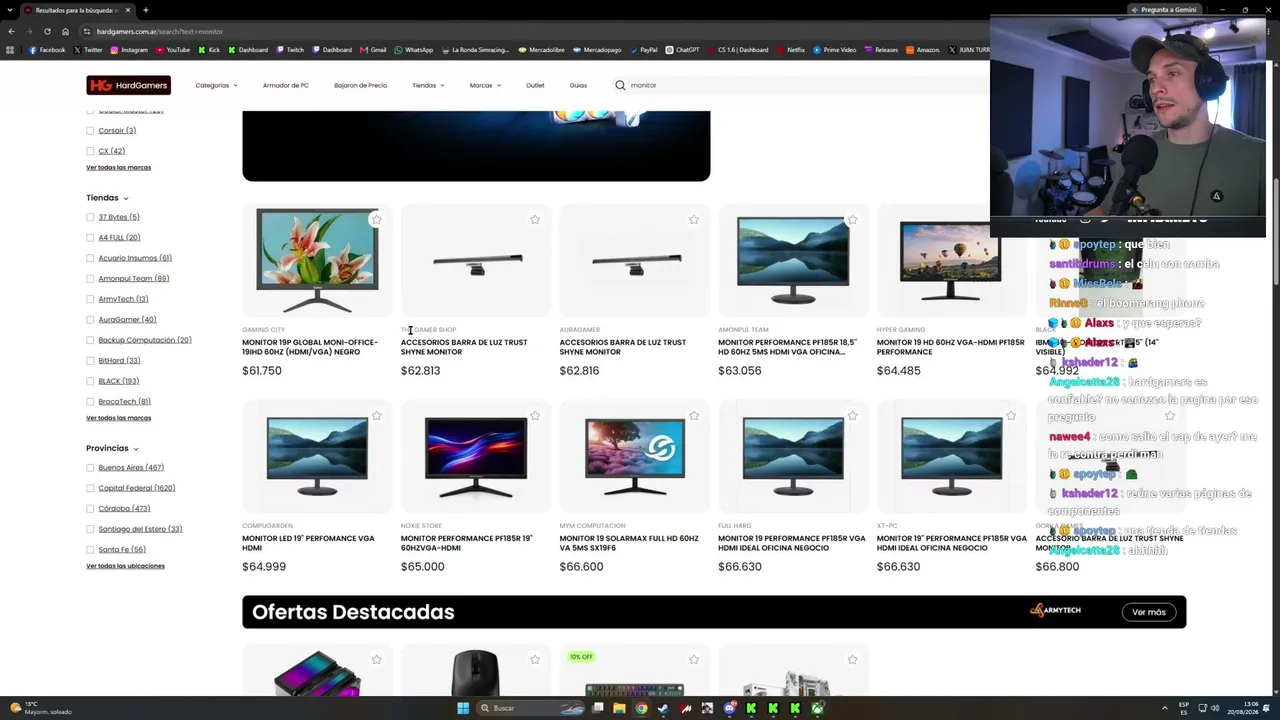
Task: Expand the Categorías dropdown menu
Action: pyautogui.click(x=216, y=85)
